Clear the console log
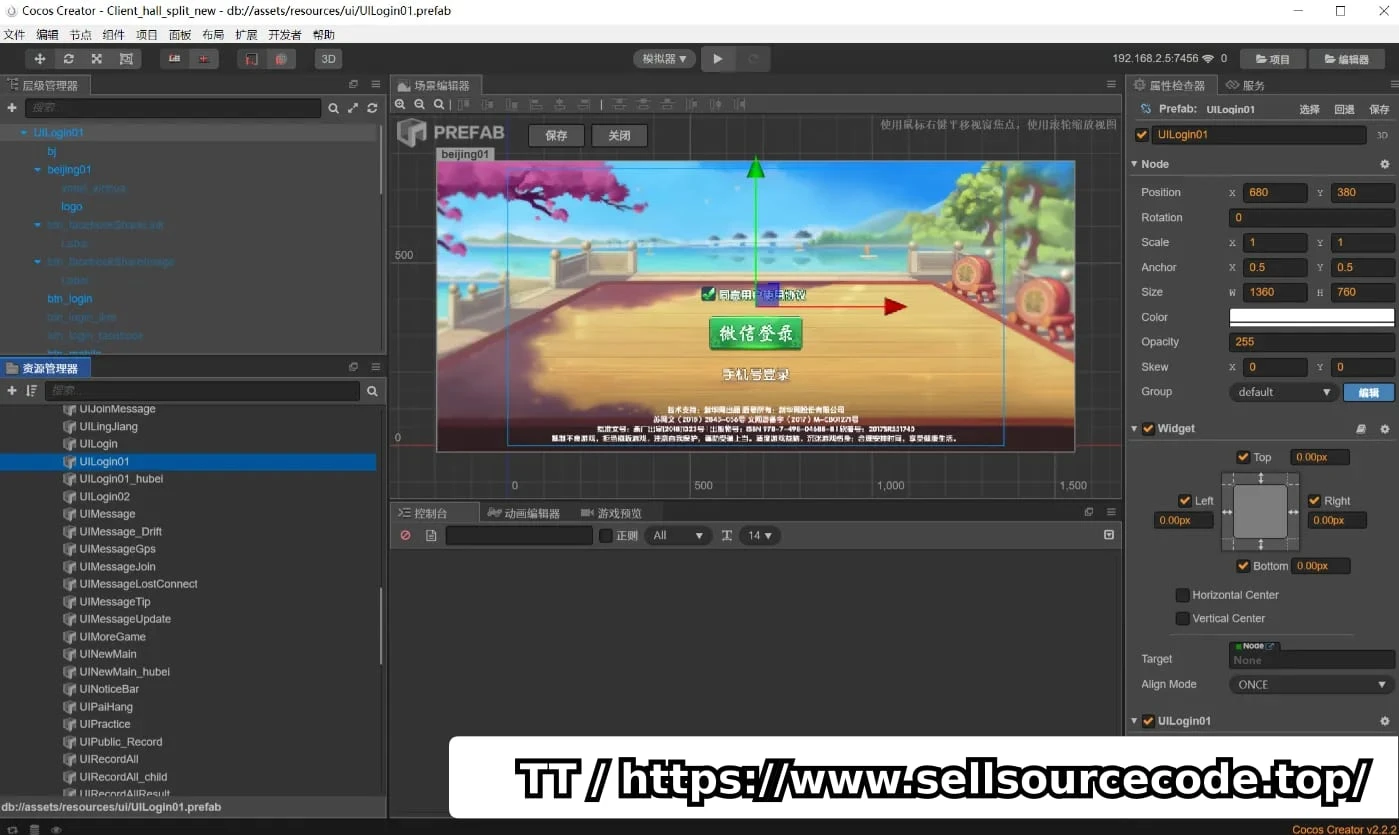Image resolution: width=1399 pixels, height=835 pixels. click(405, 536)
